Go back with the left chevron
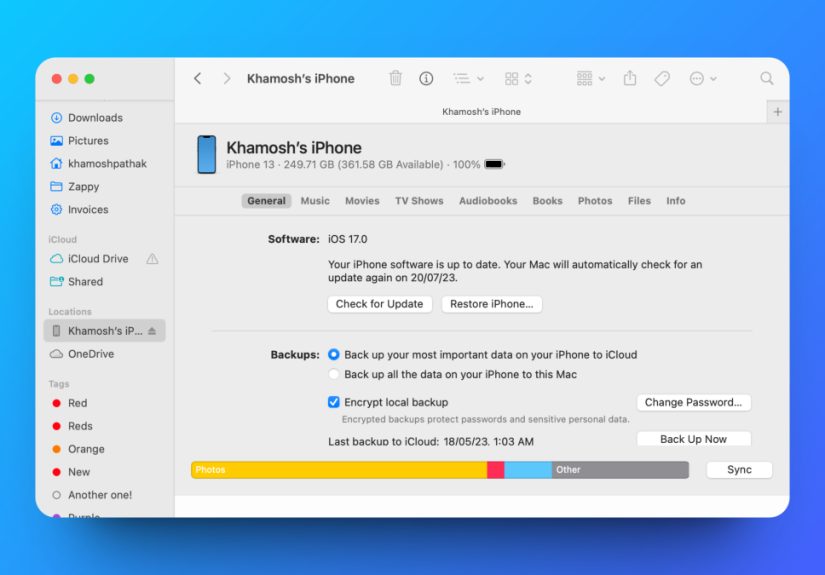 point(198,79)
